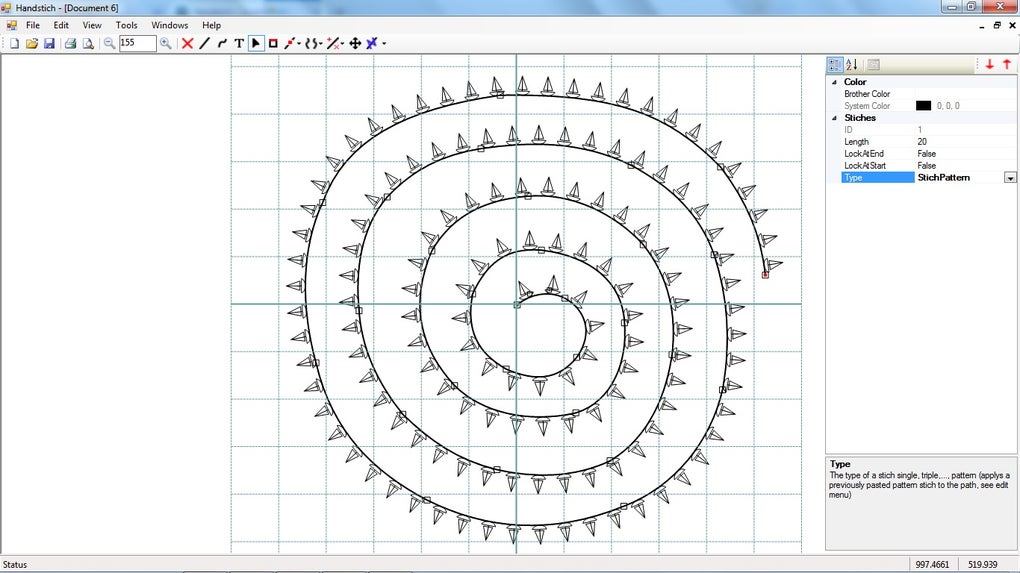Select the straight line tool

click(204, 44)
